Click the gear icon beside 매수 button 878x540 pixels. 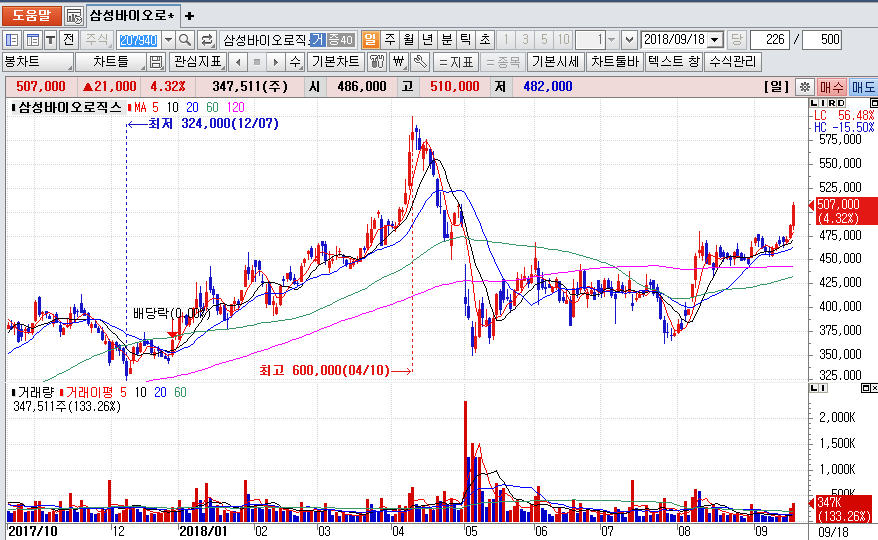[x=804, y=87]
